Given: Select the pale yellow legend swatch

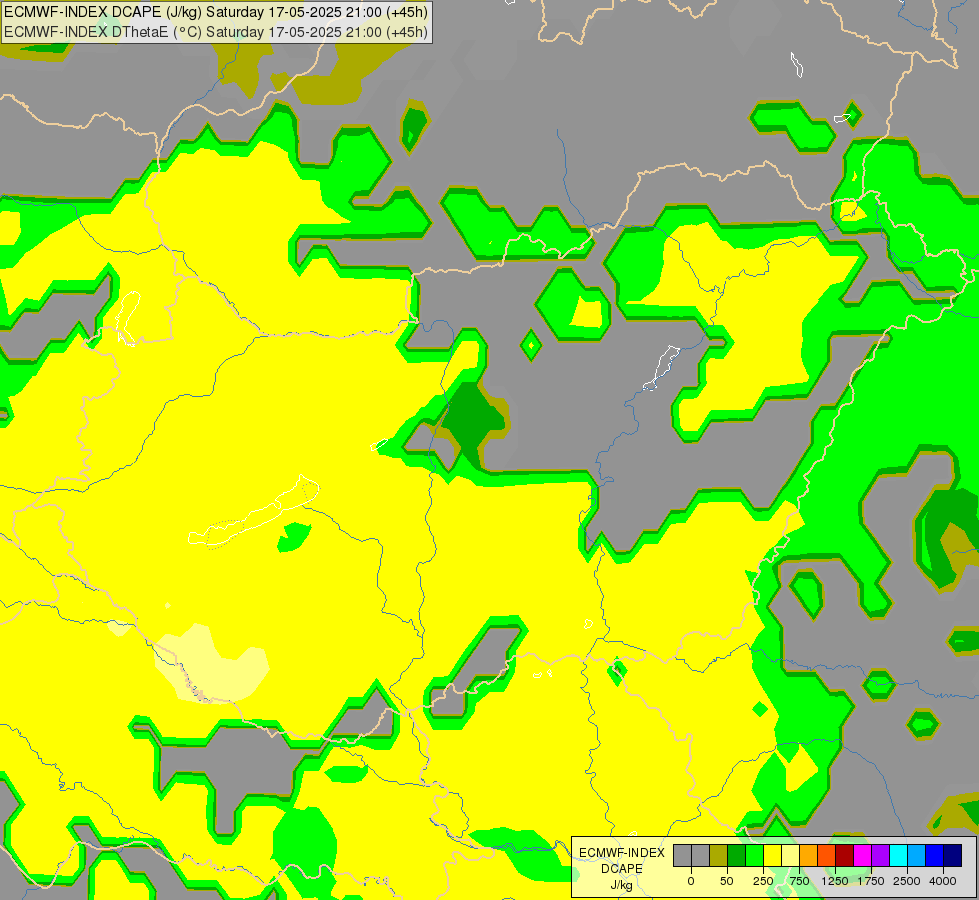Looking at the screenshot, I should coord(790,855).
